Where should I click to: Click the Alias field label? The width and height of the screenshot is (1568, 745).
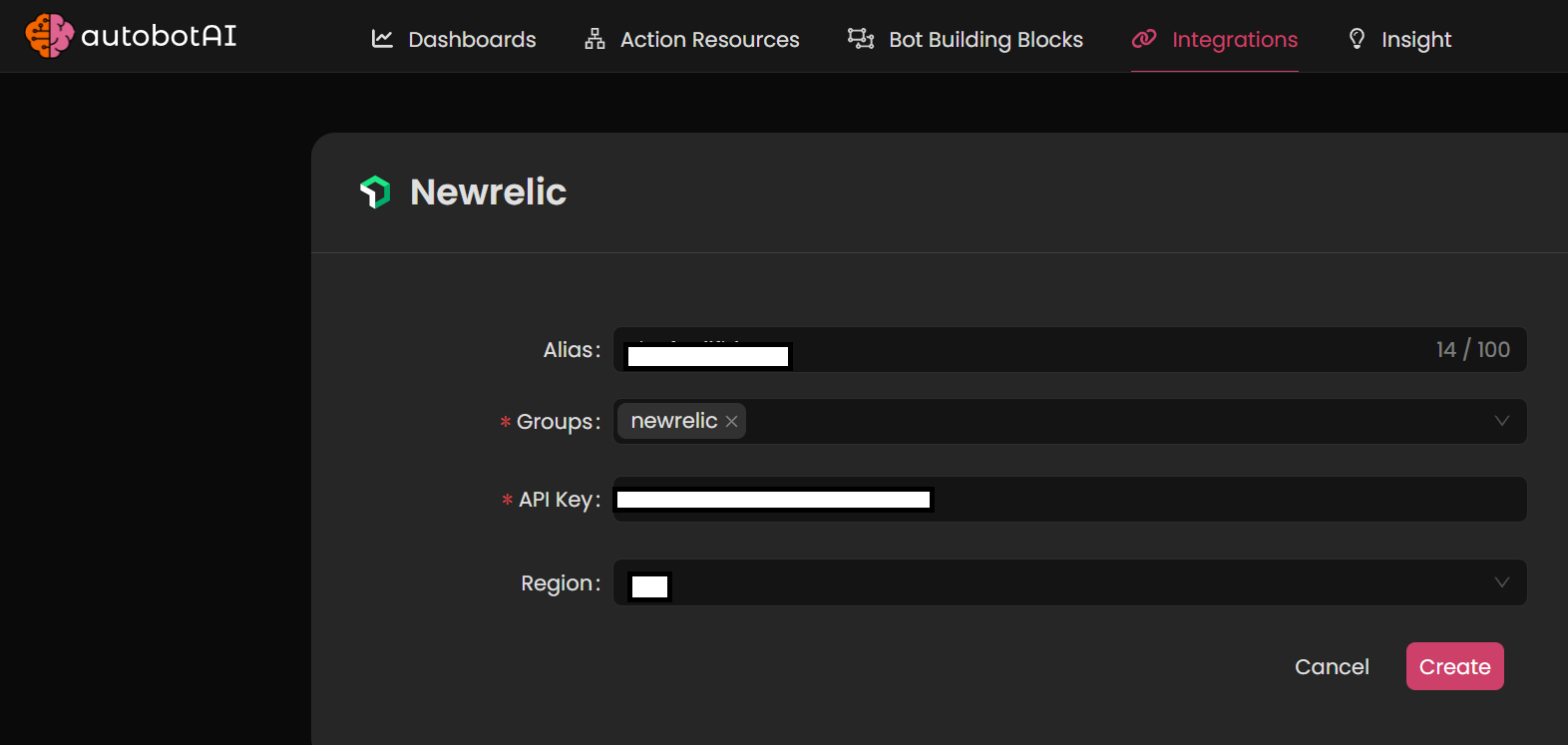tap(572, 350)
